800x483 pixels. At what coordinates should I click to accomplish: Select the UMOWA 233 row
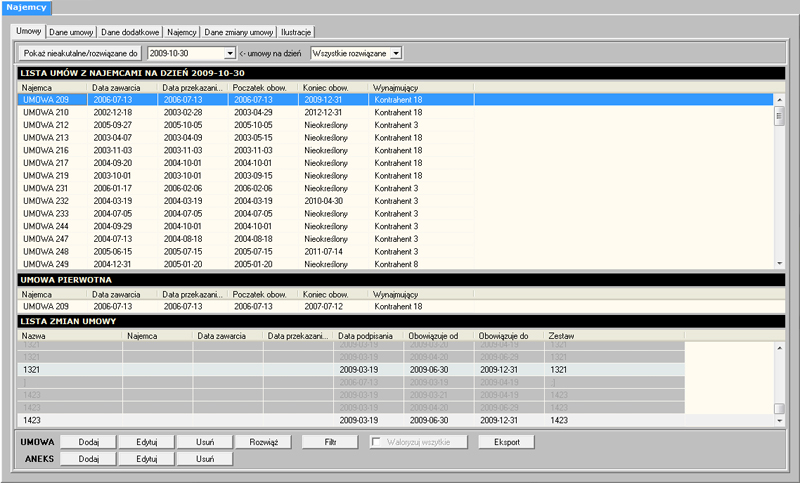click(246, 214)
